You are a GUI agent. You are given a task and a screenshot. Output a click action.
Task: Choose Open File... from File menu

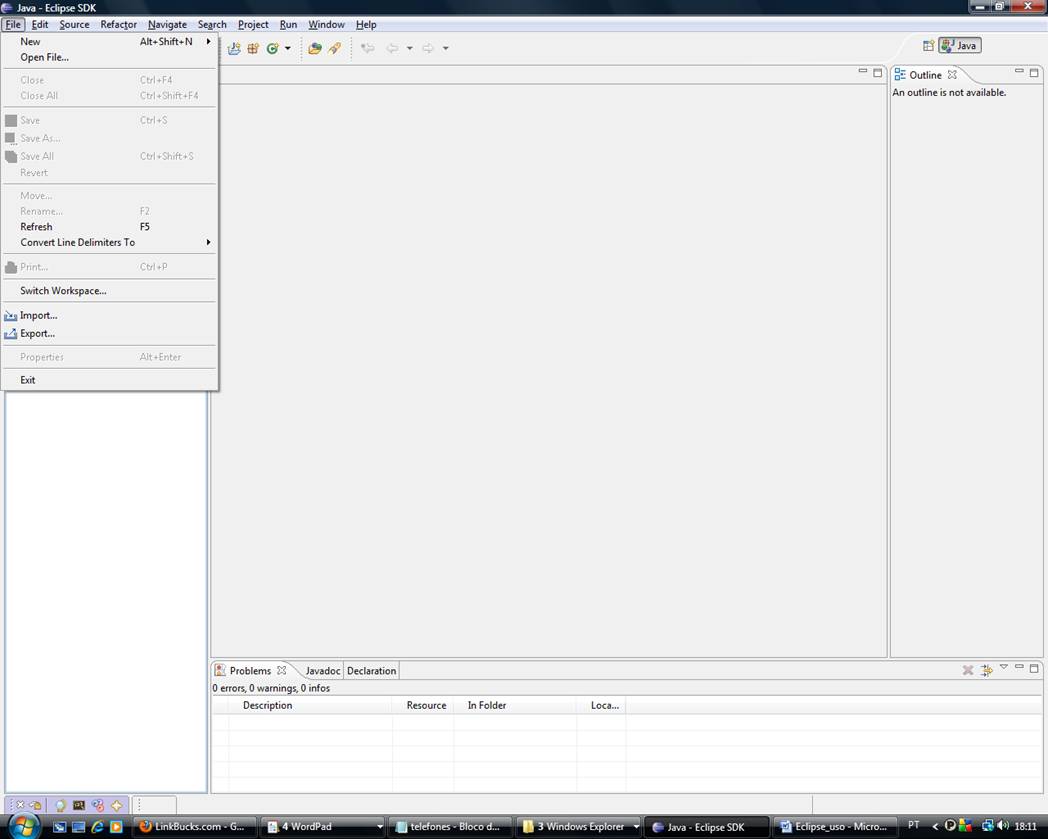(110, 57)
